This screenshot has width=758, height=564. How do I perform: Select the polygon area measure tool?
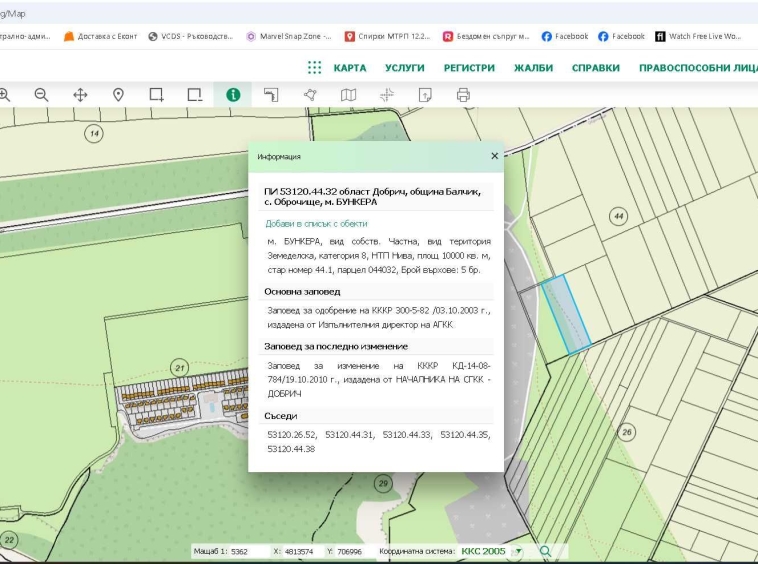310,95
